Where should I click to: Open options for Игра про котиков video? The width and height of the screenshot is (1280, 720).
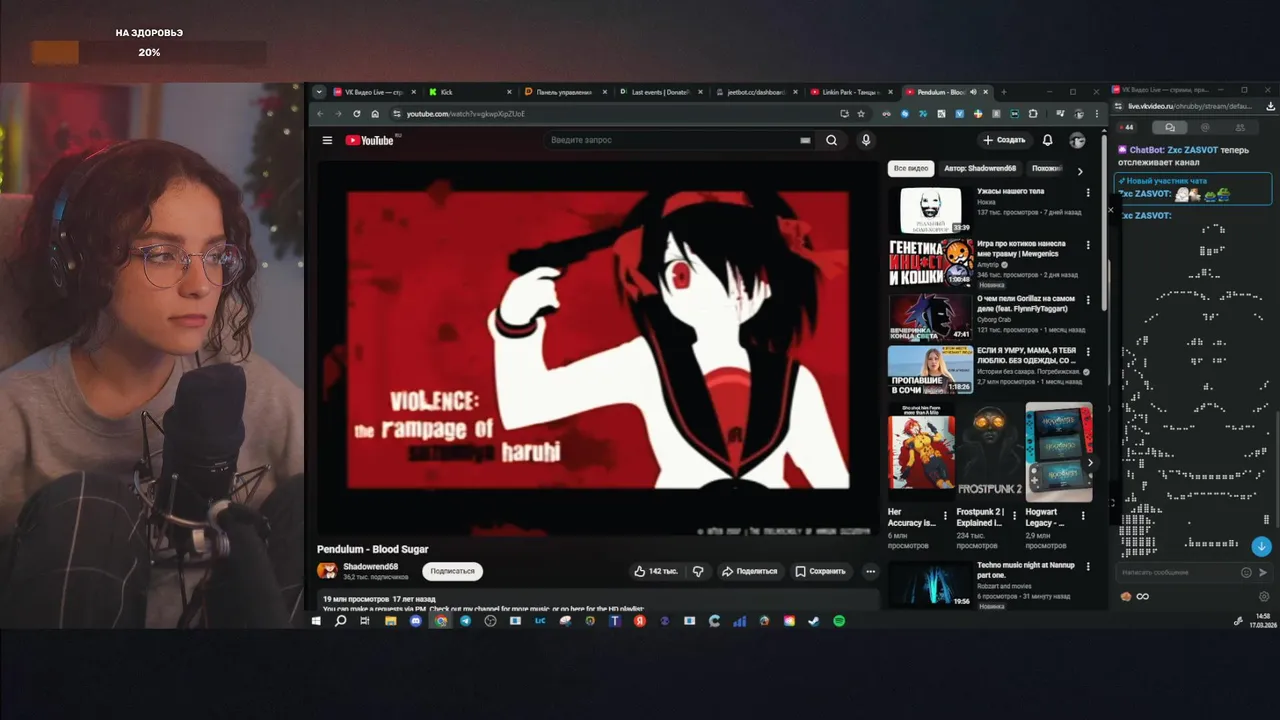(1088, 245)
